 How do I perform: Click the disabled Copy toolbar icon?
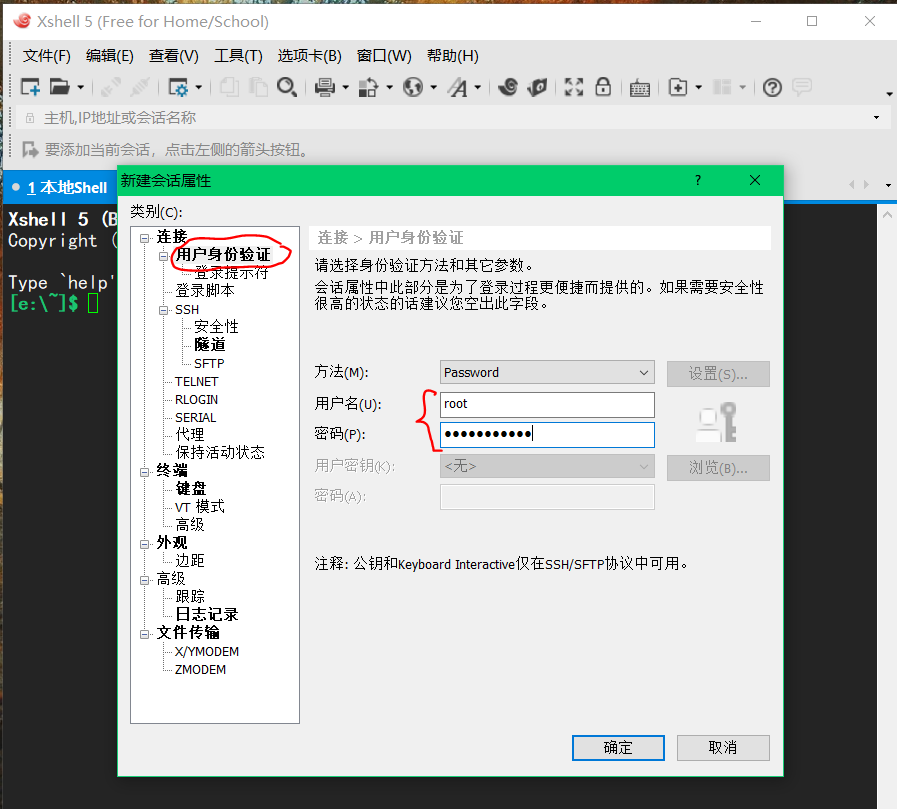[229, 87]
